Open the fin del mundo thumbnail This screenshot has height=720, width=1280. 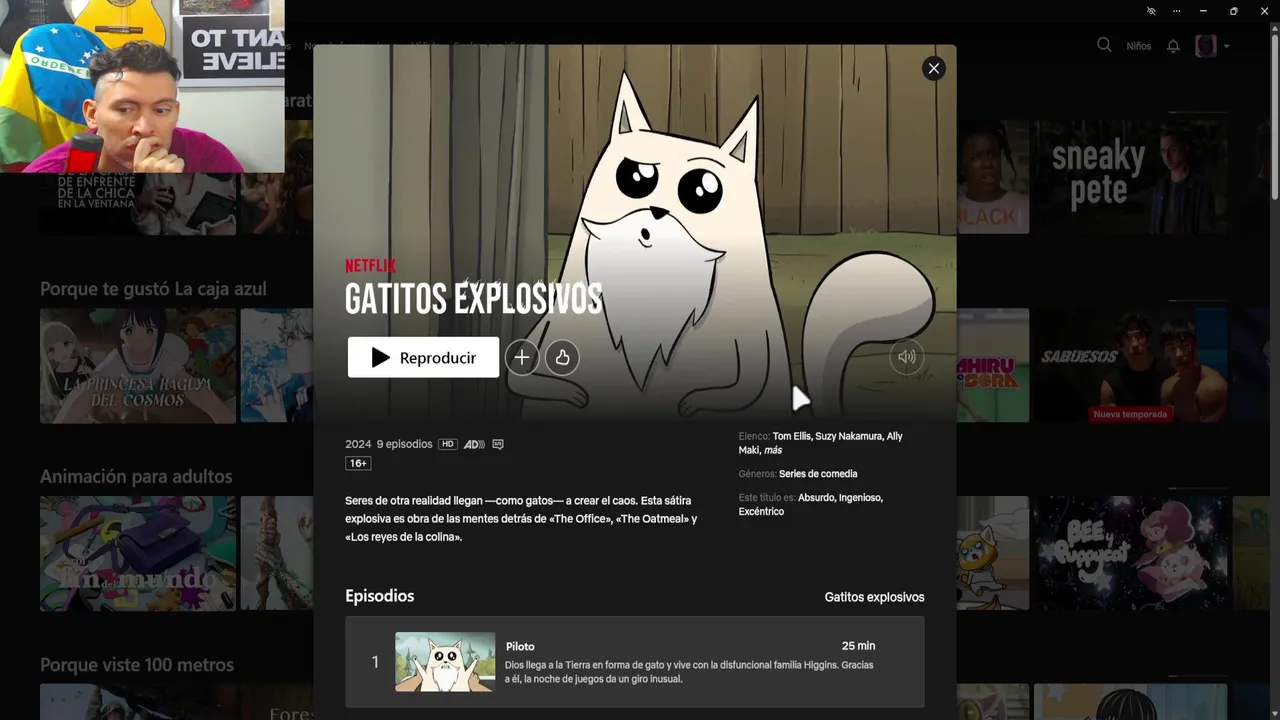point(138,553)
